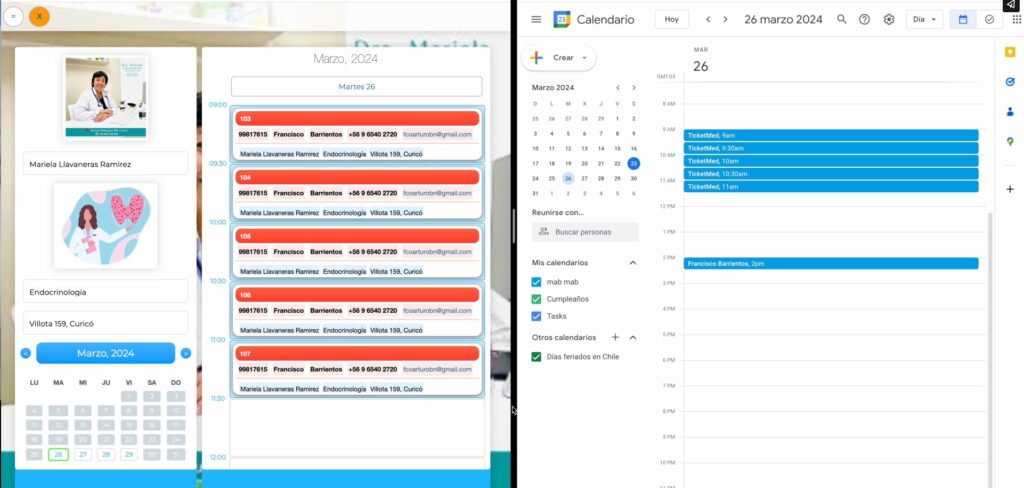Click the orange X button at top left

(39, 16)
